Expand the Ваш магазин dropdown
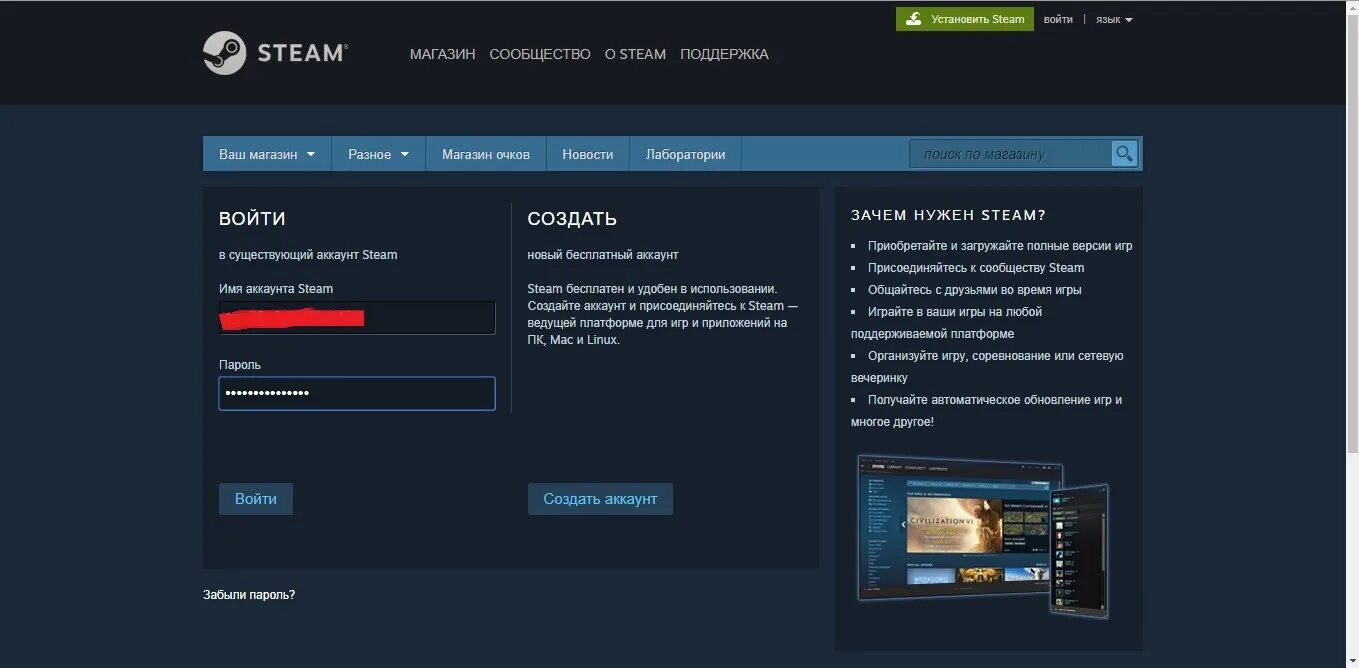 tap(267, 154)
